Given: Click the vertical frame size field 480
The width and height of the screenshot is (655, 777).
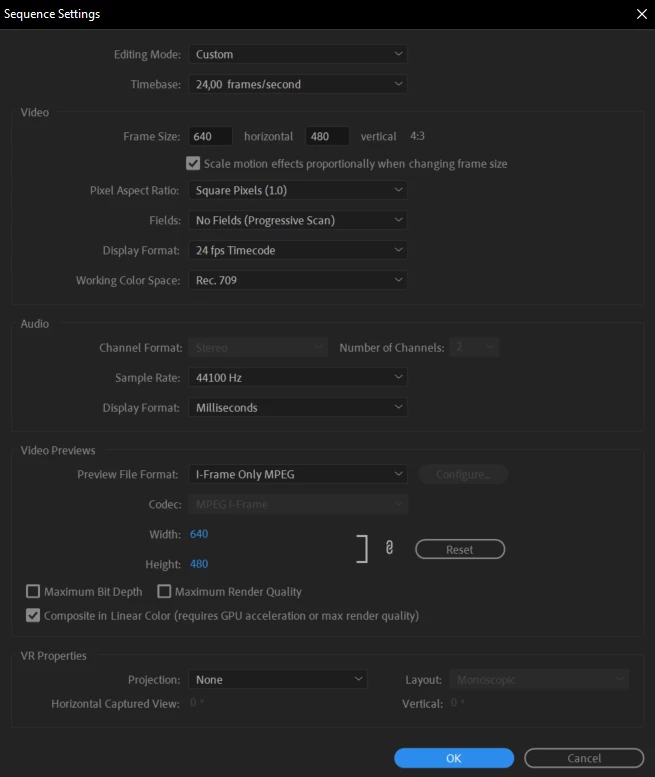Looking at the screenshot, I should (327, 136).
